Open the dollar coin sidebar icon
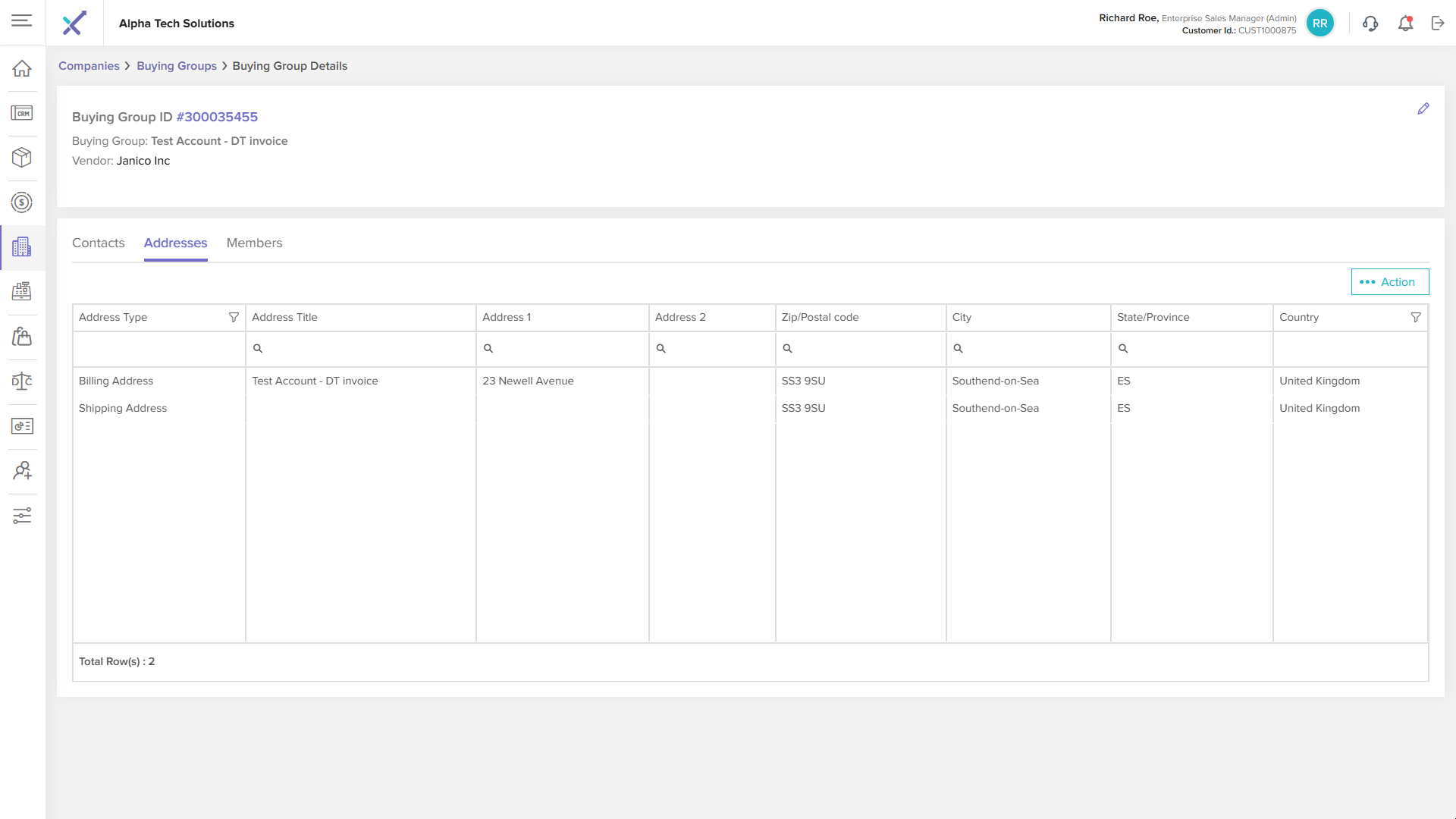This screenshot has width=1456, height=819. (22, 202)
